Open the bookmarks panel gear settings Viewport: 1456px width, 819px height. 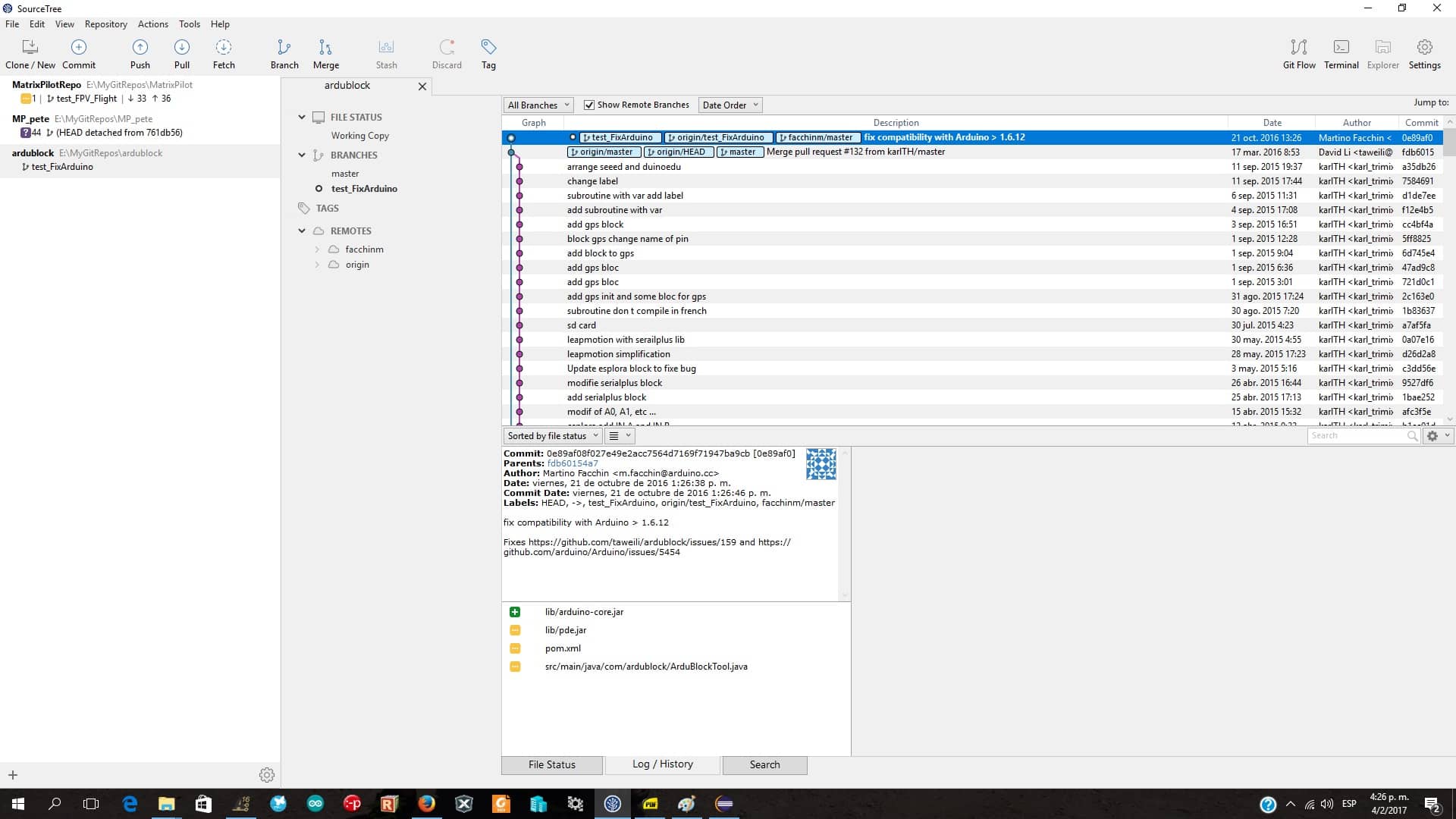pos(267,775)
